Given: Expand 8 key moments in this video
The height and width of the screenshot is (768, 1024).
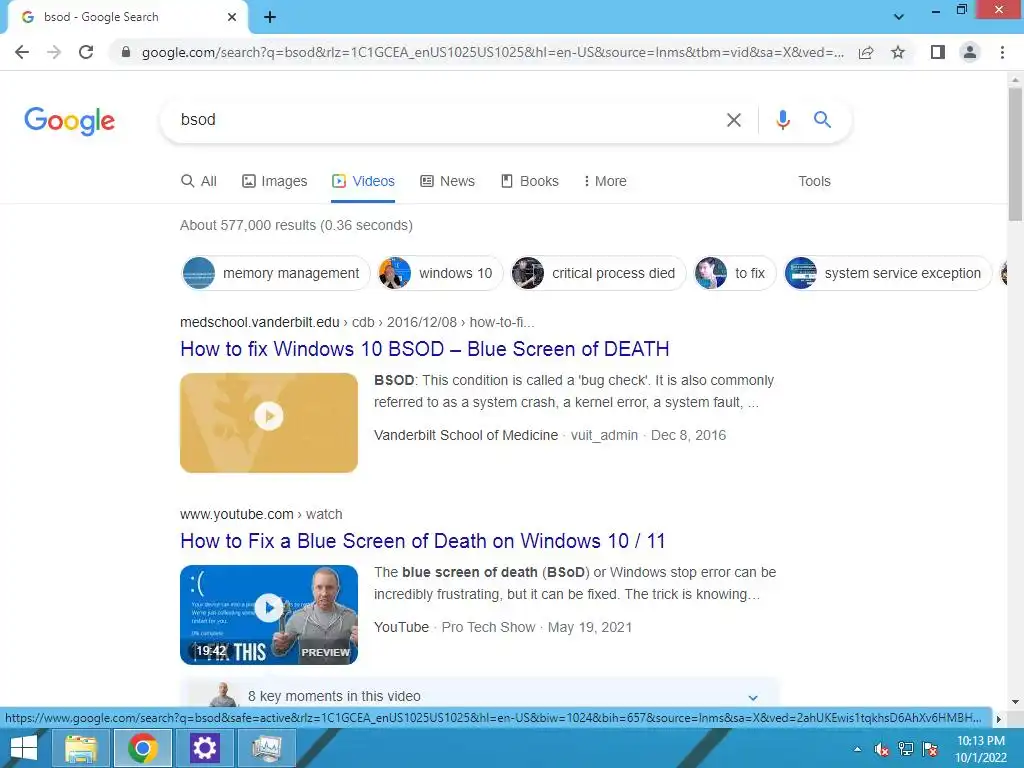Looking at the screenshot, I should [479, 696].
